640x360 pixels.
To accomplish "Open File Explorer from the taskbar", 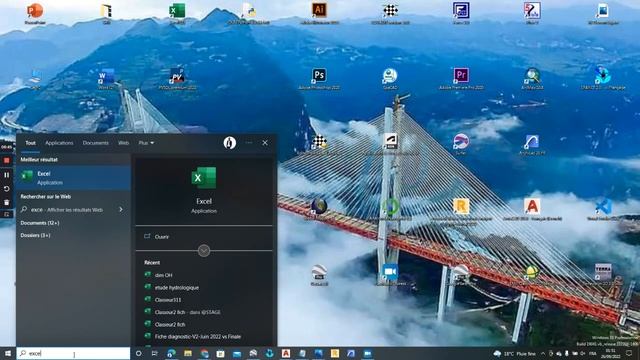I will pos(188,353).
